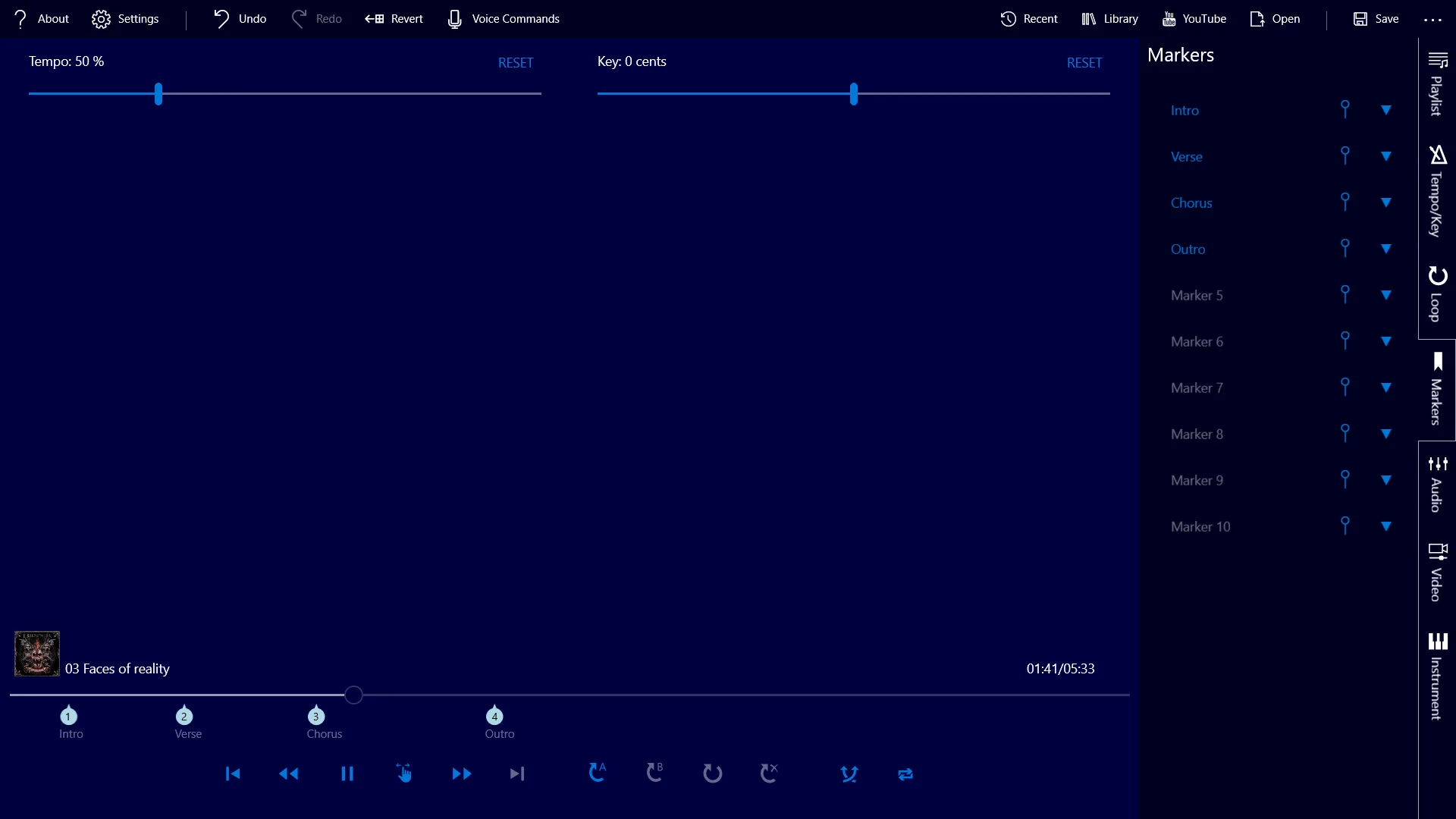Open Voice Commands
The width and height of the screenshot is (1456, 819).
[504, 19]
